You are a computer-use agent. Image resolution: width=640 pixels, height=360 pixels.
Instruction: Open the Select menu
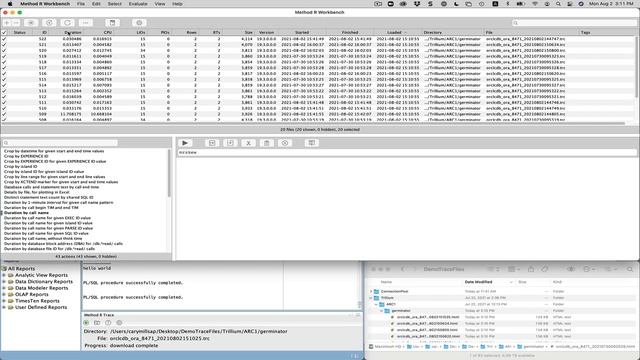coord(115,4)
